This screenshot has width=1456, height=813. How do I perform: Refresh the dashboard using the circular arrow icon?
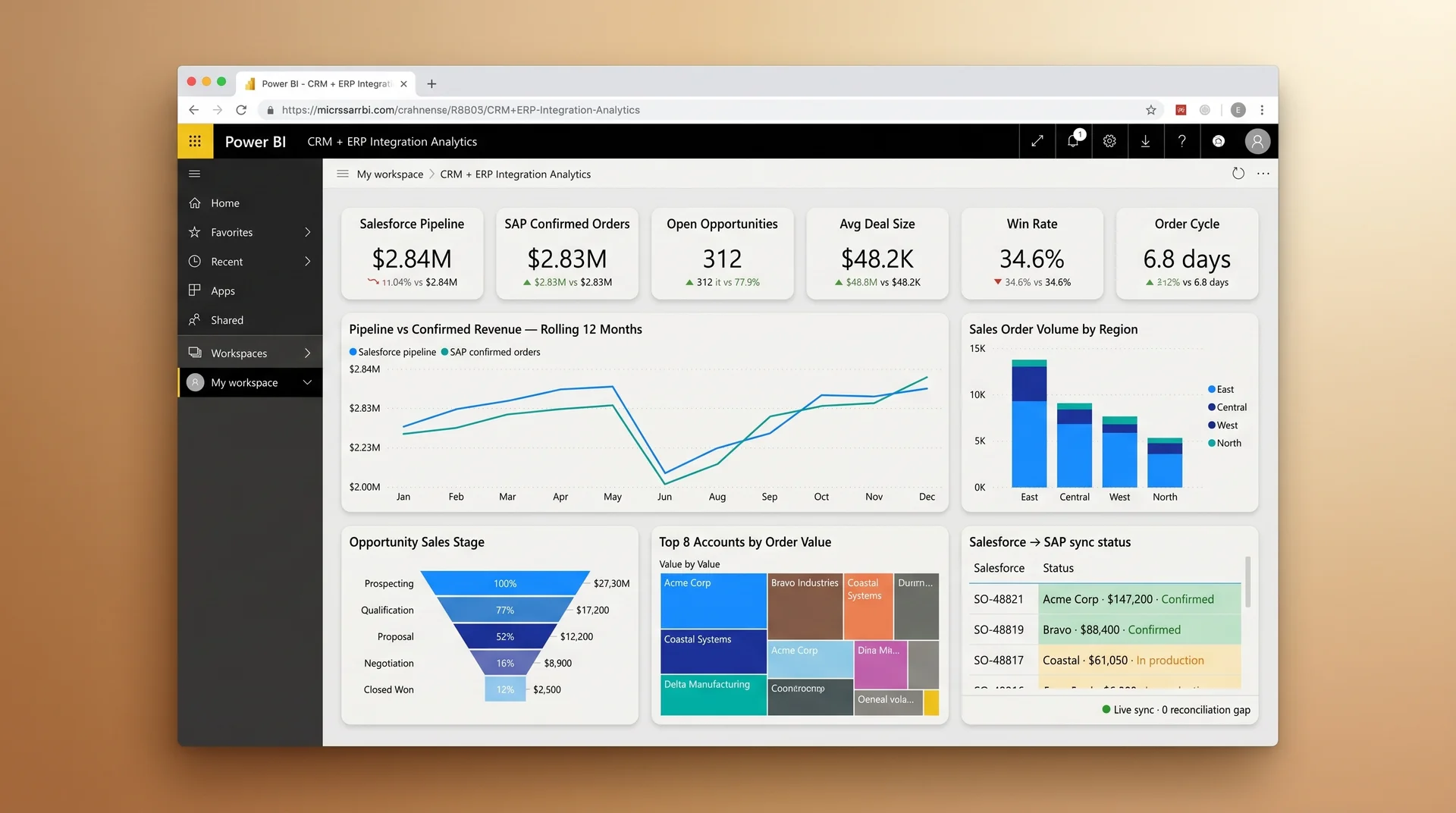[1238, 174]
